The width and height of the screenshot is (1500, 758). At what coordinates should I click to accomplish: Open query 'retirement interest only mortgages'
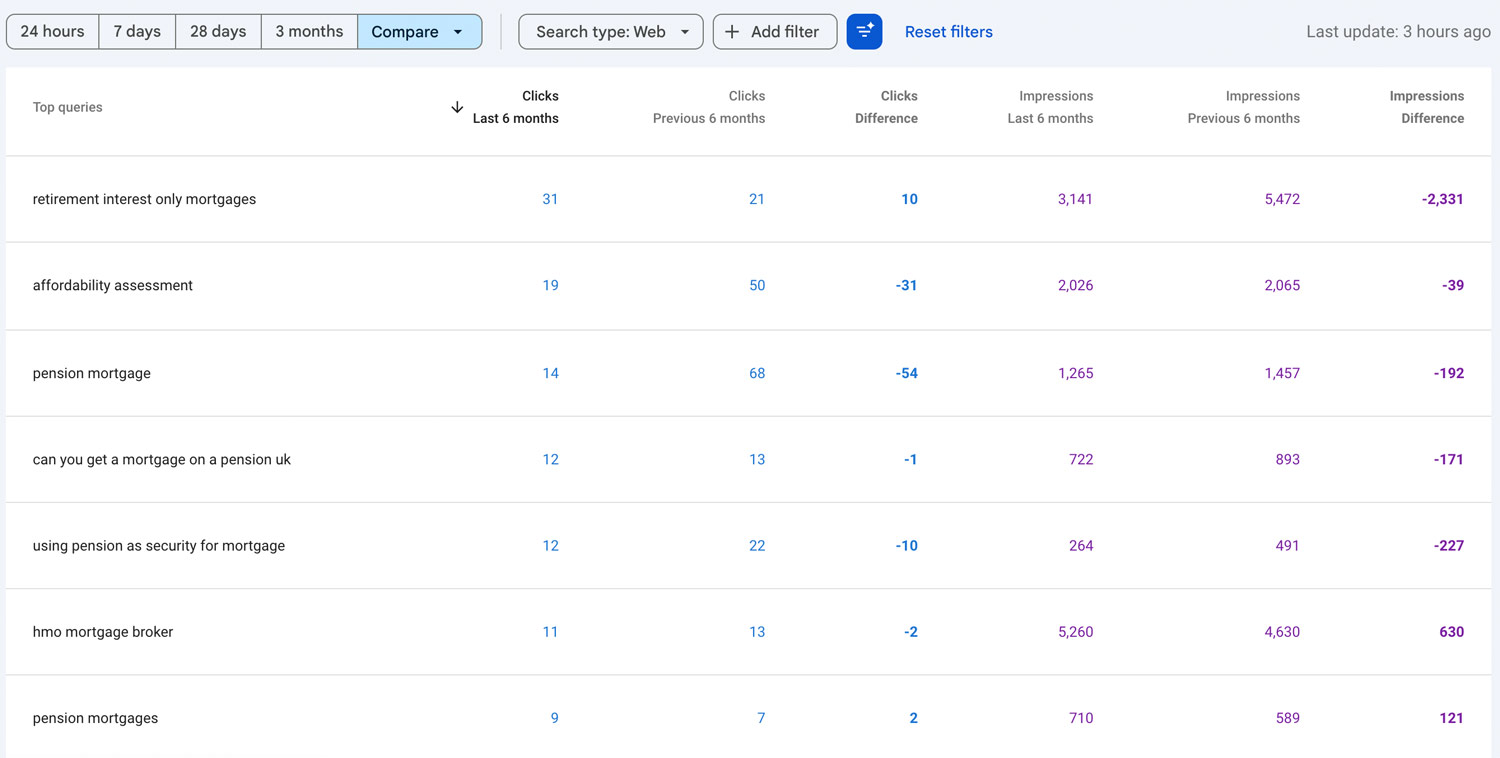[x=144, y=199]
